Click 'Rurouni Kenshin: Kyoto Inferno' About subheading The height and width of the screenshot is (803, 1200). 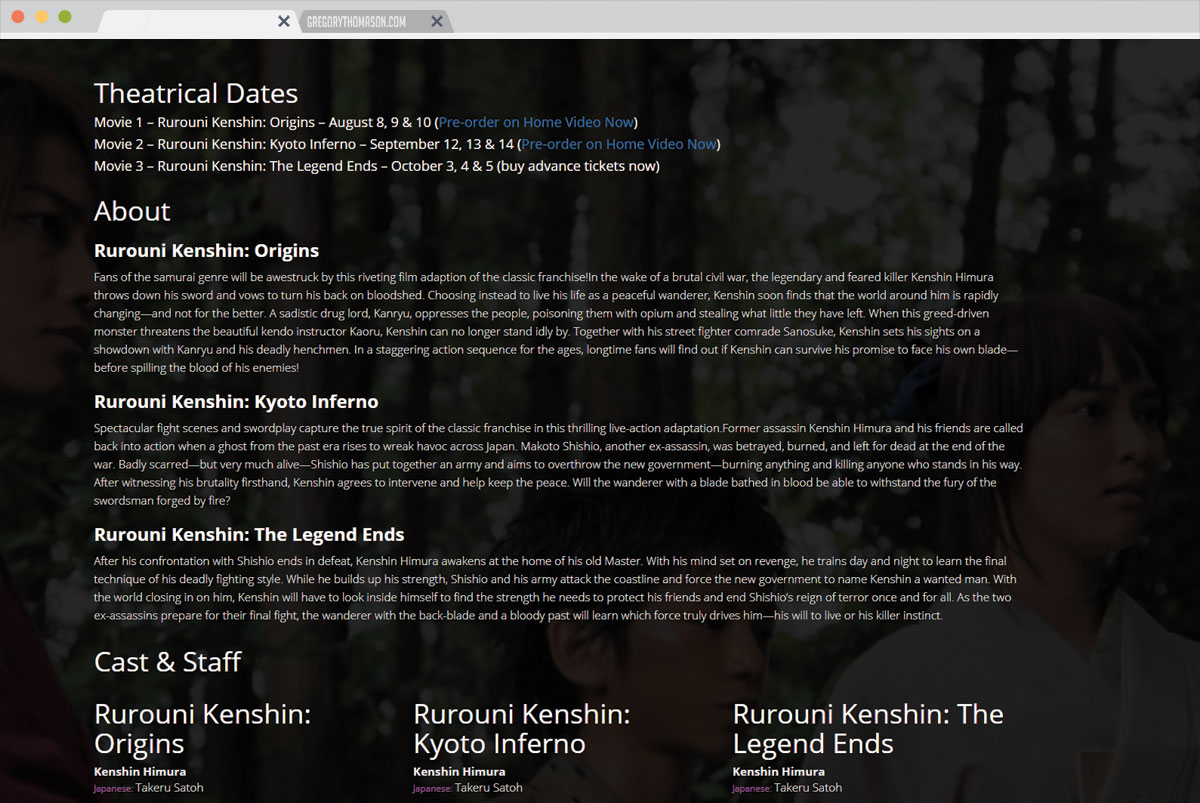[x=236, y=402]
